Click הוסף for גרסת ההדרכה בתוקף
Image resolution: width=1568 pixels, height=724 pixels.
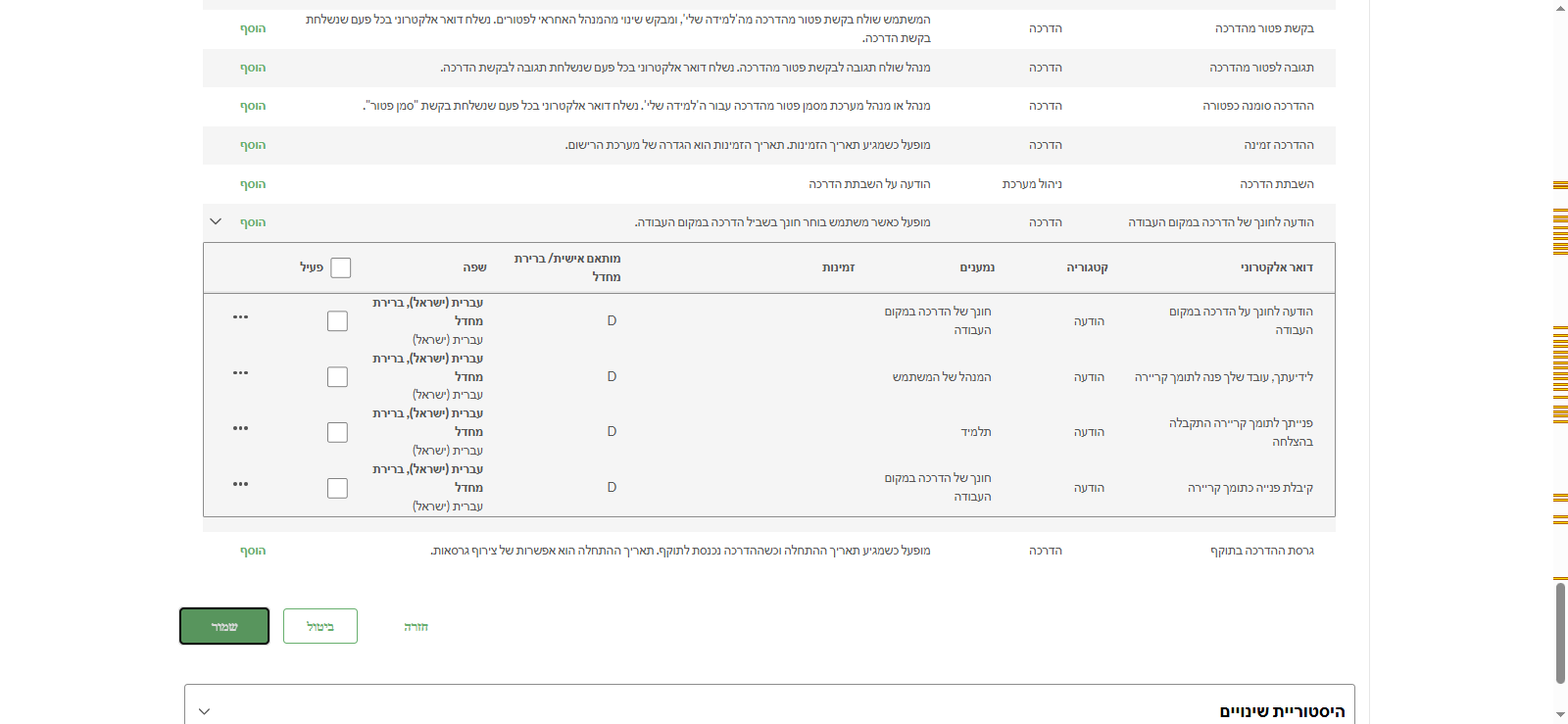point(253,551)
